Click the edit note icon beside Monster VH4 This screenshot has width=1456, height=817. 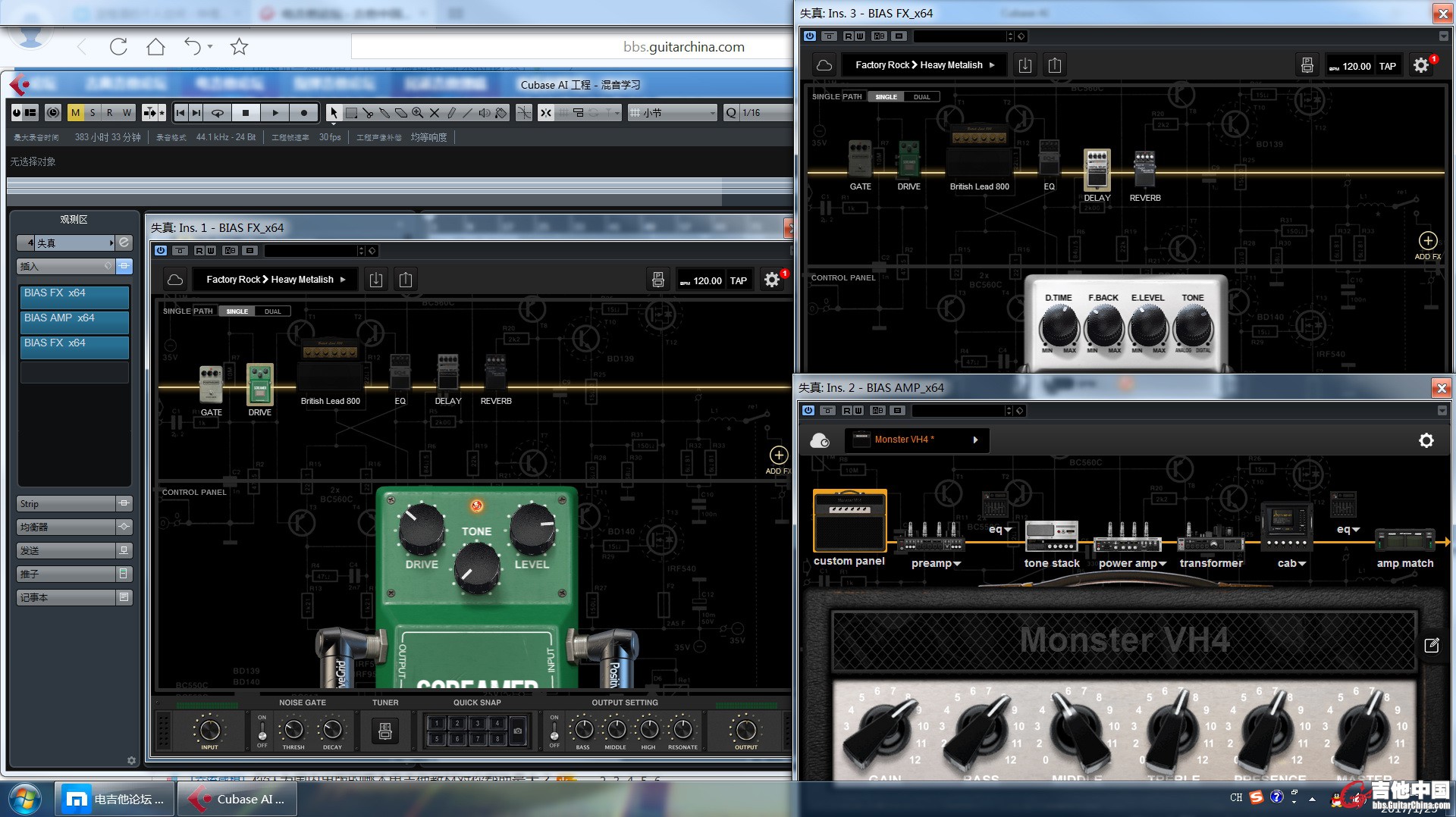pyautogui.click(x=1431, y=646)
